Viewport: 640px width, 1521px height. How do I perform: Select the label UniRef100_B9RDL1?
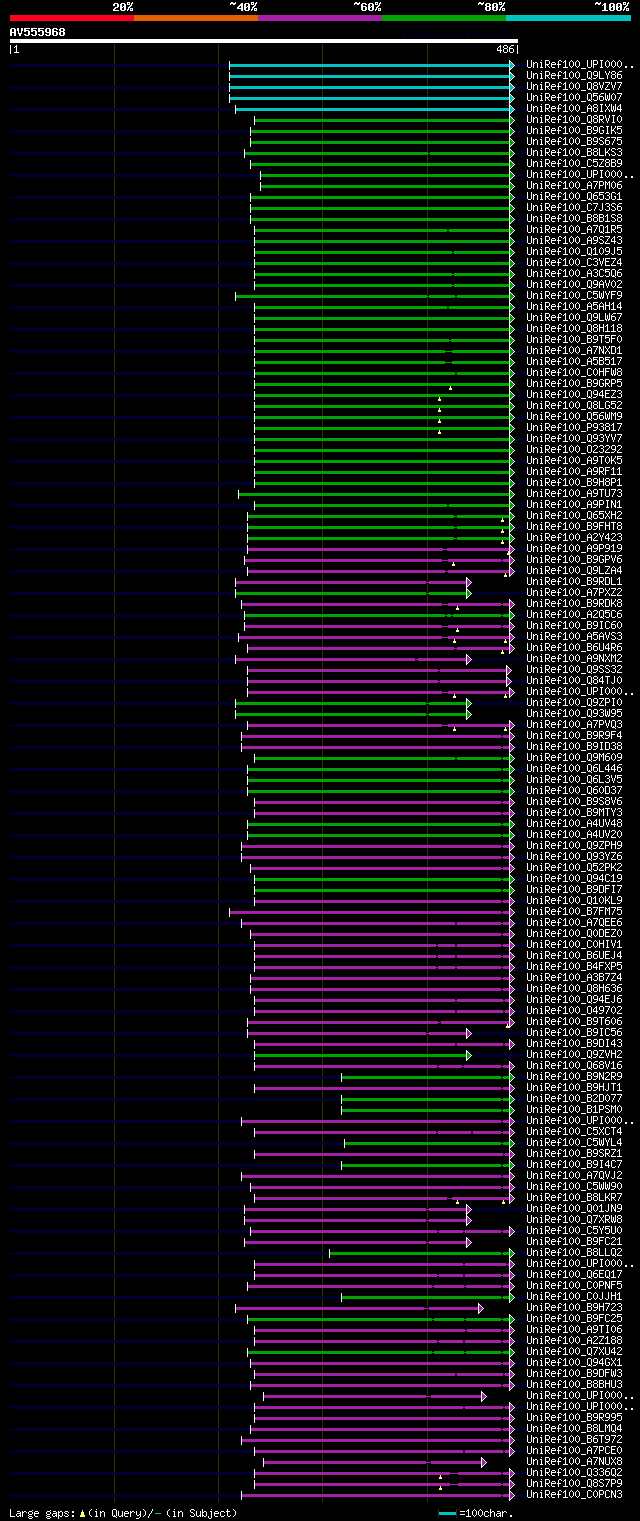point(574,581)
